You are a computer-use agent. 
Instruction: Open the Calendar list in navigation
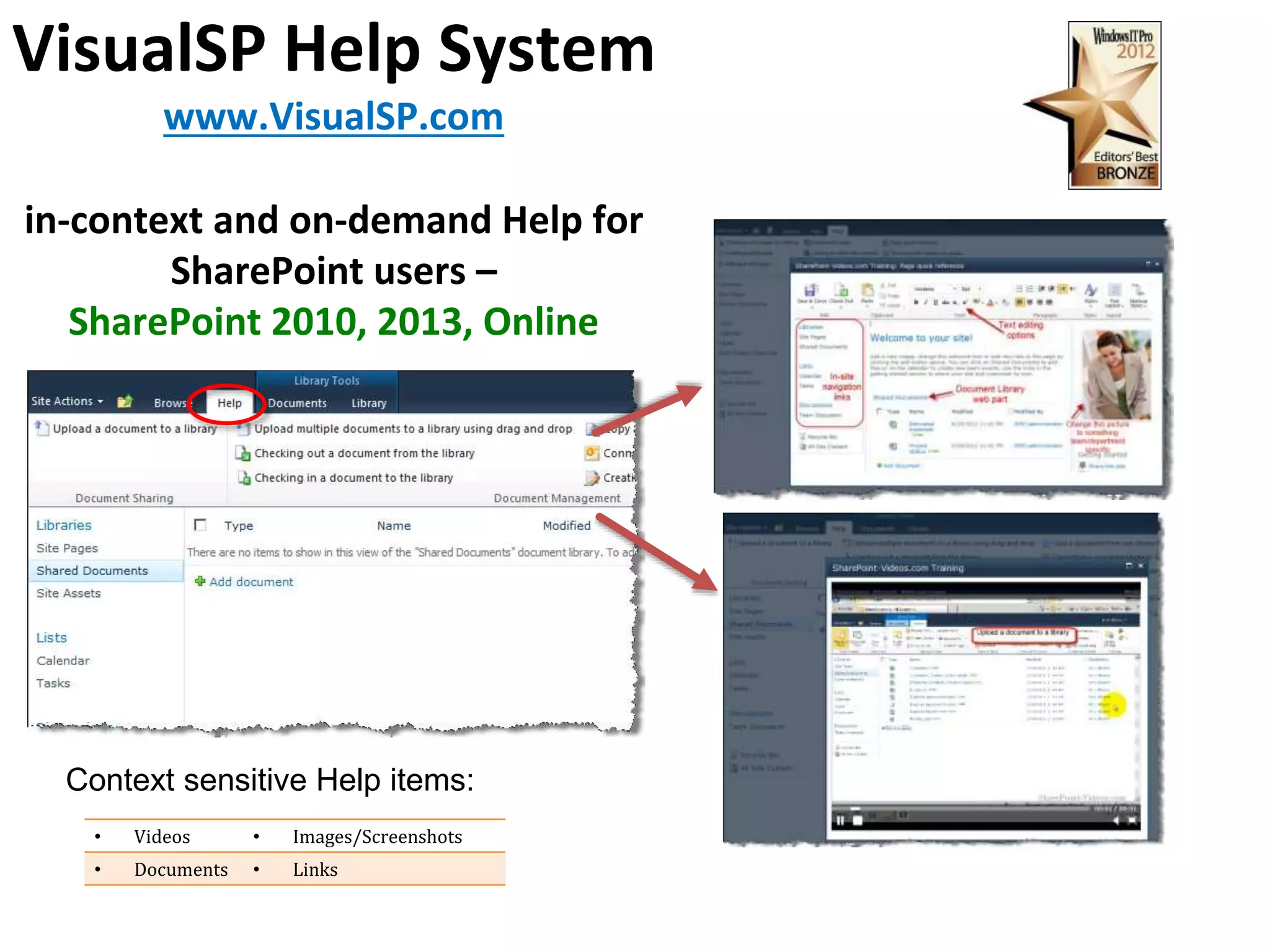(x=63, y=661)
